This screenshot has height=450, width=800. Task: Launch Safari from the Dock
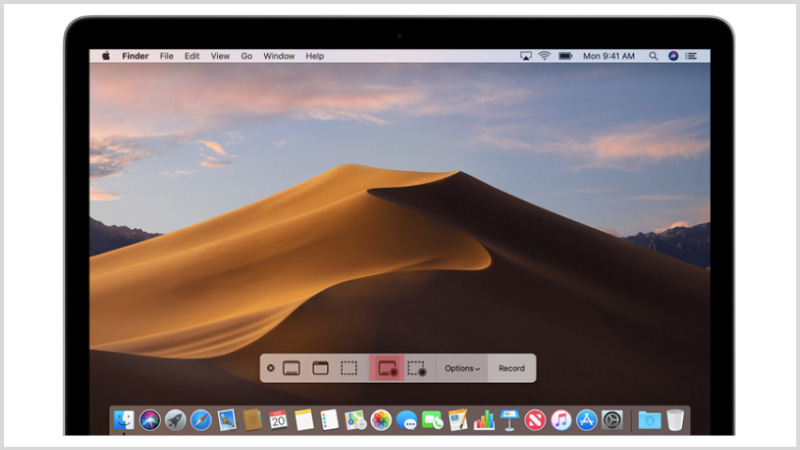pos(201,420)
